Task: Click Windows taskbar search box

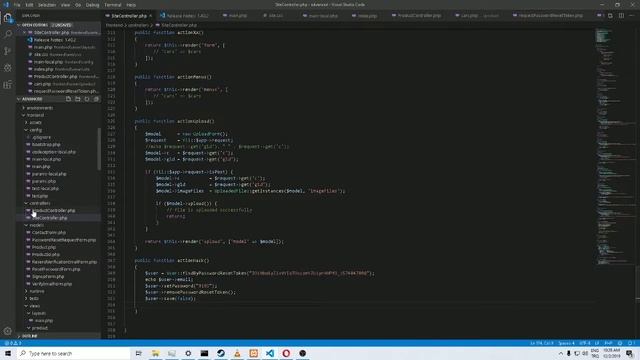Action: [x=73, y=353]
